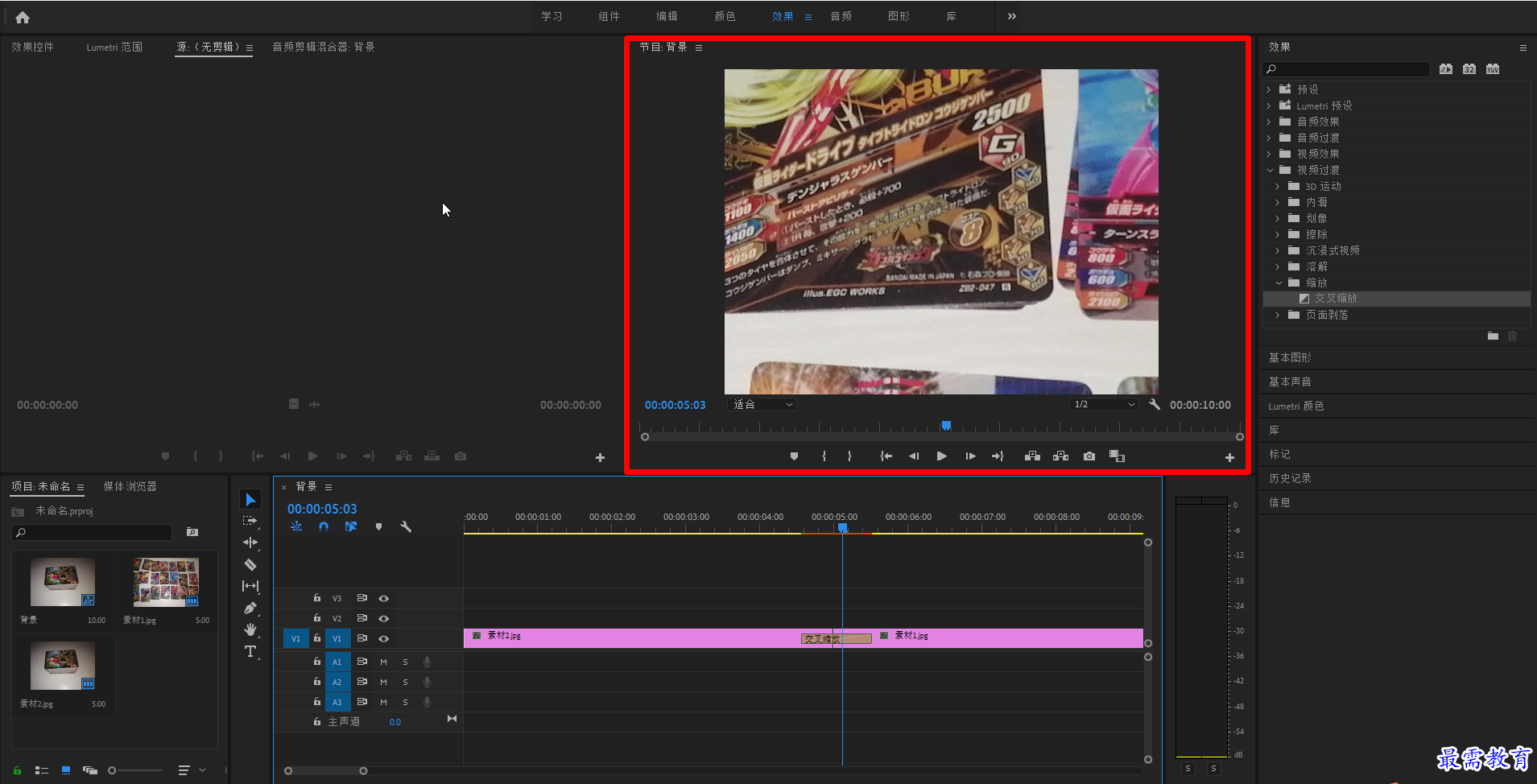Open timeline display settings wrench
The height and width of the screenshot is (784, 1537).
tap(406, 526)
